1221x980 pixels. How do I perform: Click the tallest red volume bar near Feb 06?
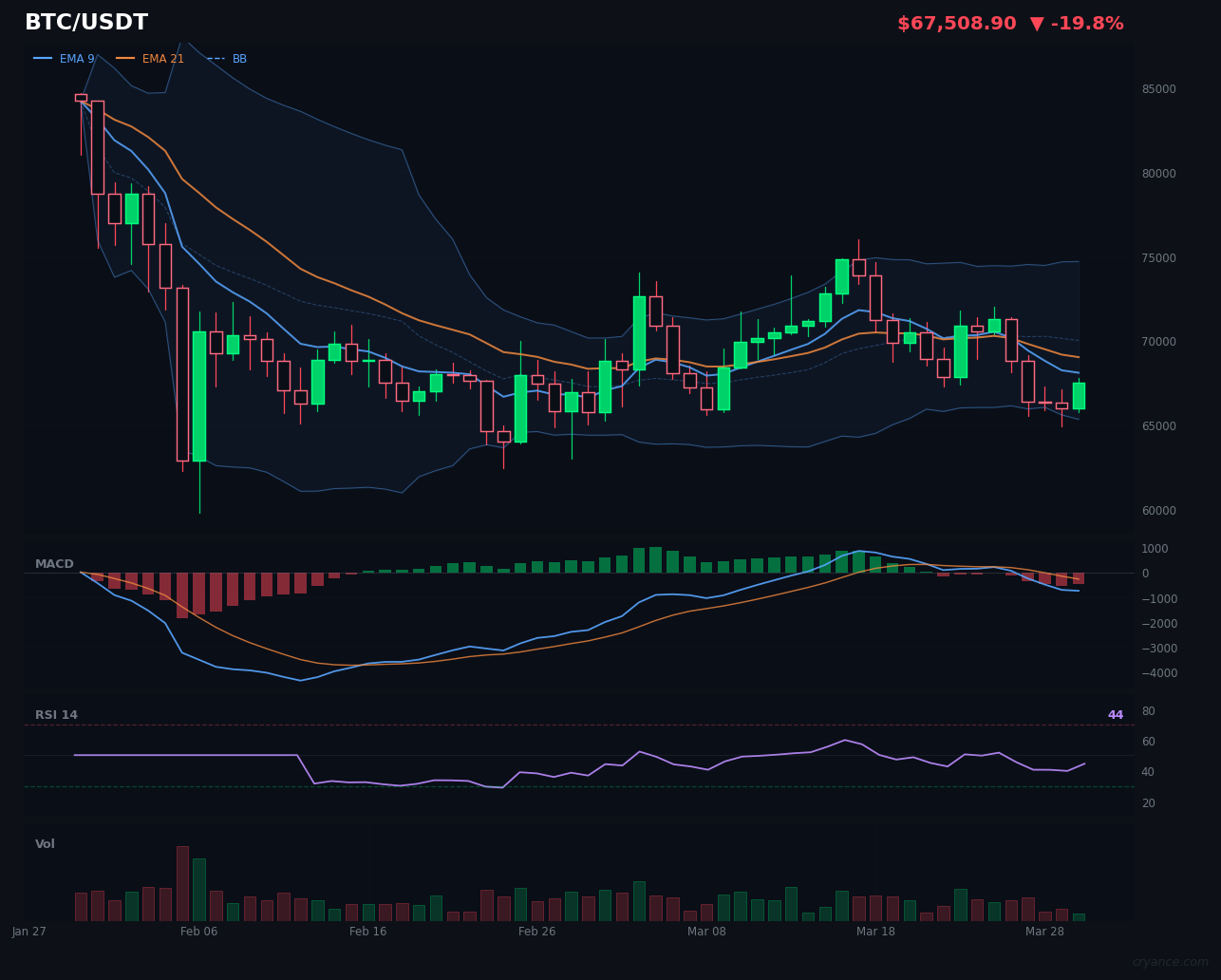[182, 888]
